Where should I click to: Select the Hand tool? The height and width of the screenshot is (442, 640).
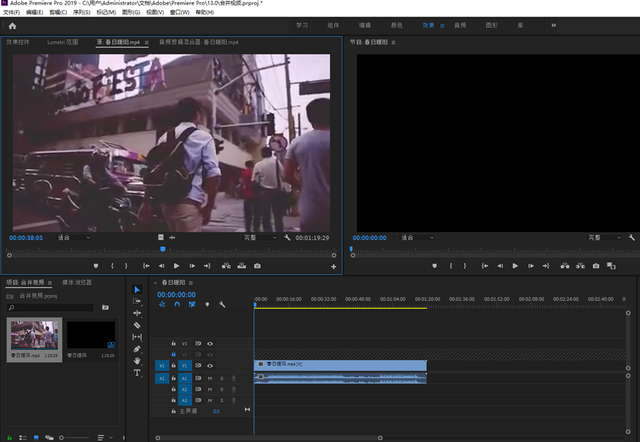point(137,361)
